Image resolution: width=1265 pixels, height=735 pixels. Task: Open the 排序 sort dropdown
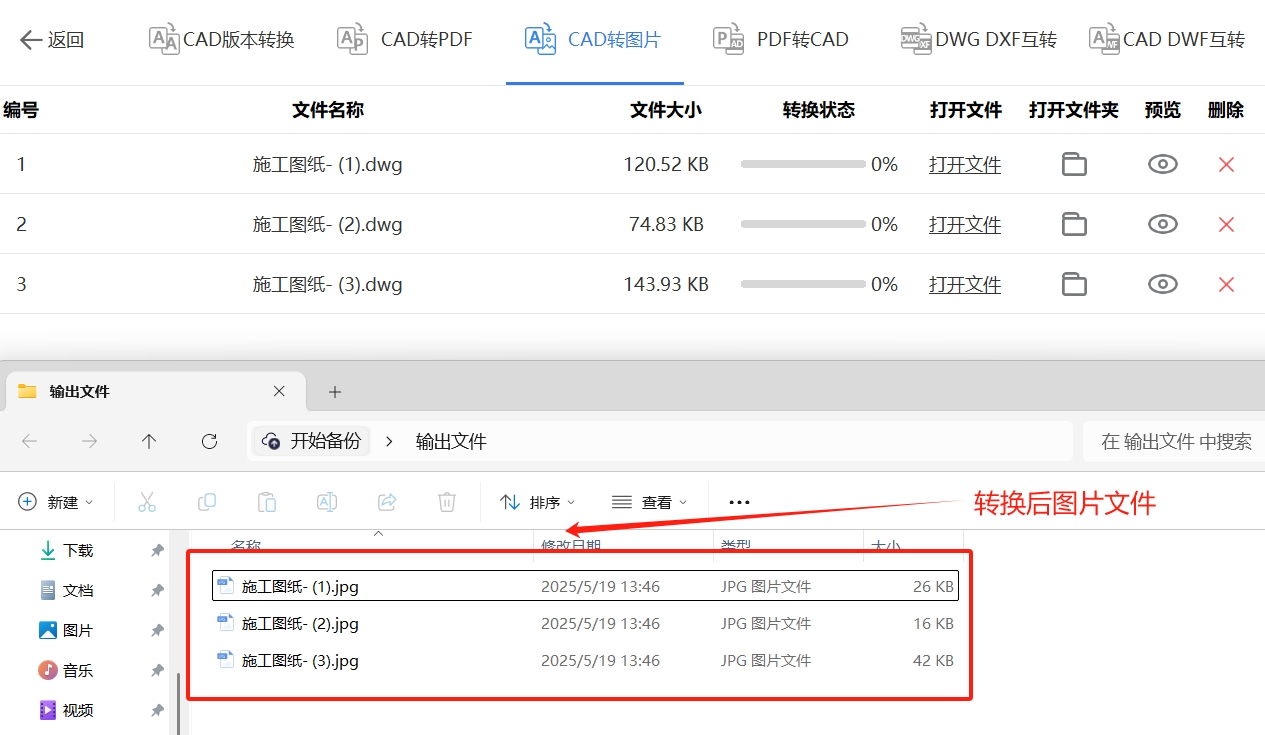coord(538,502)
